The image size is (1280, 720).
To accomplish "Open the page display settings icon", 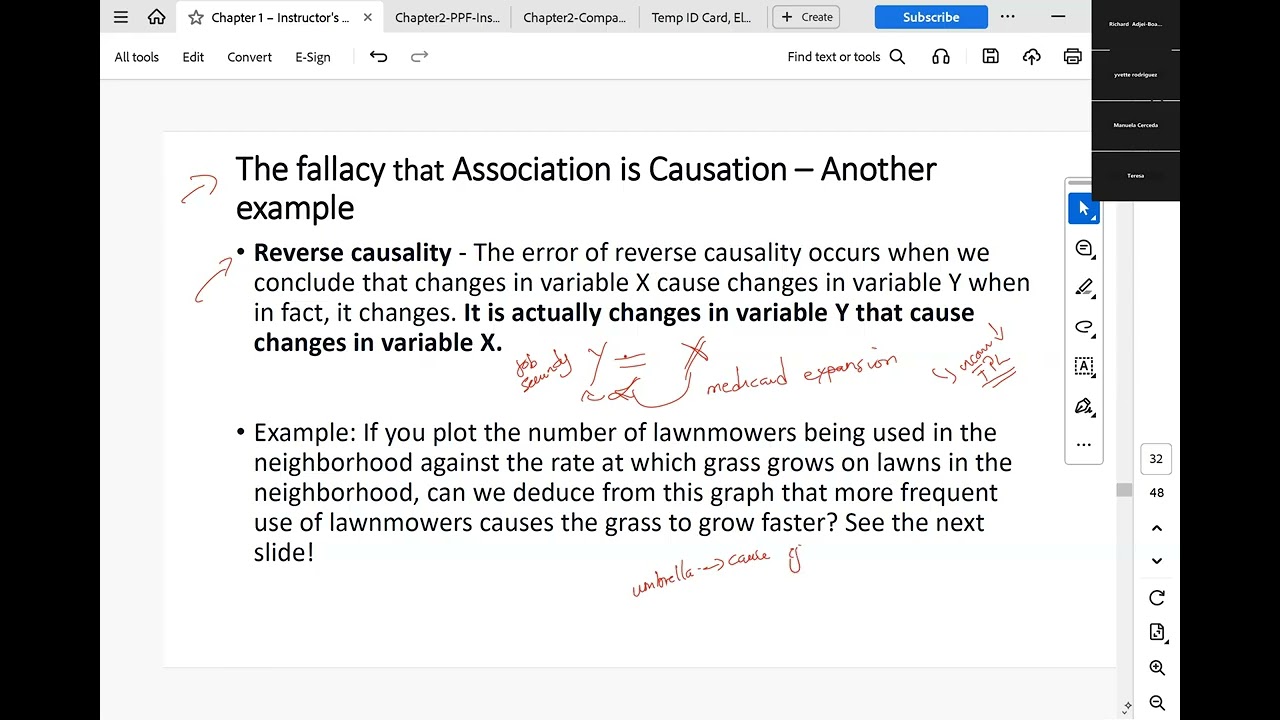I will point(1157,633).
